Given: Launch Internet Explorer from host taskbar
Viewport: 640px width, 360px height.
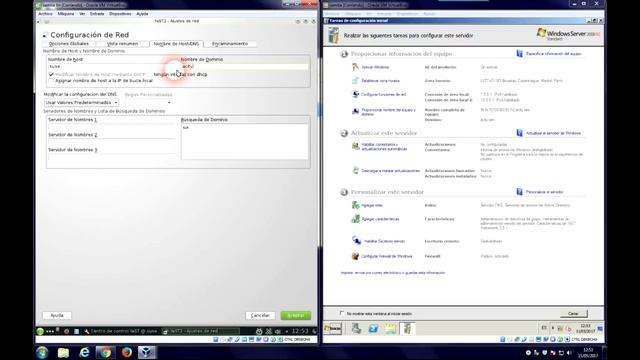Looking at the screenshot, I should (84, 352).
